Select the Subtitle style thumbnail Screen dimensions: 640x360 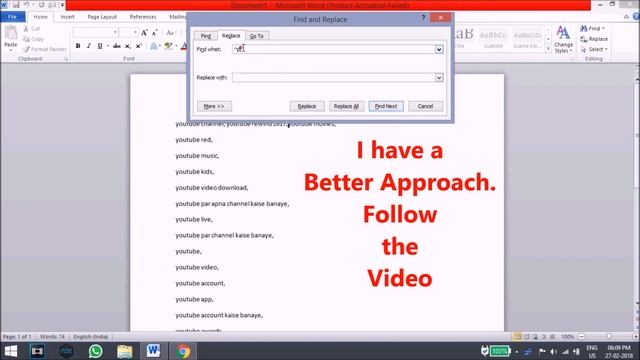pos(493,39)
